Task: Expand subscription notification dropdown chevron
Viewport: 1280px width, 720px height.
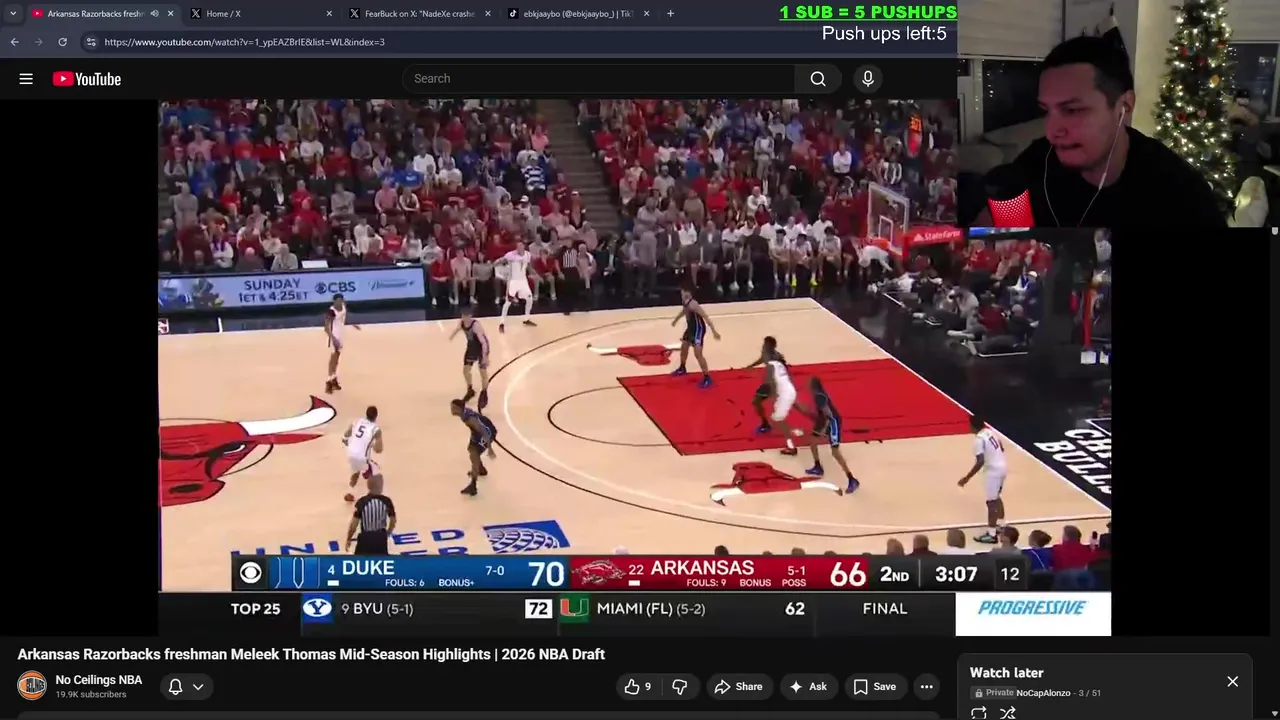Action: [x=198, y=686]
